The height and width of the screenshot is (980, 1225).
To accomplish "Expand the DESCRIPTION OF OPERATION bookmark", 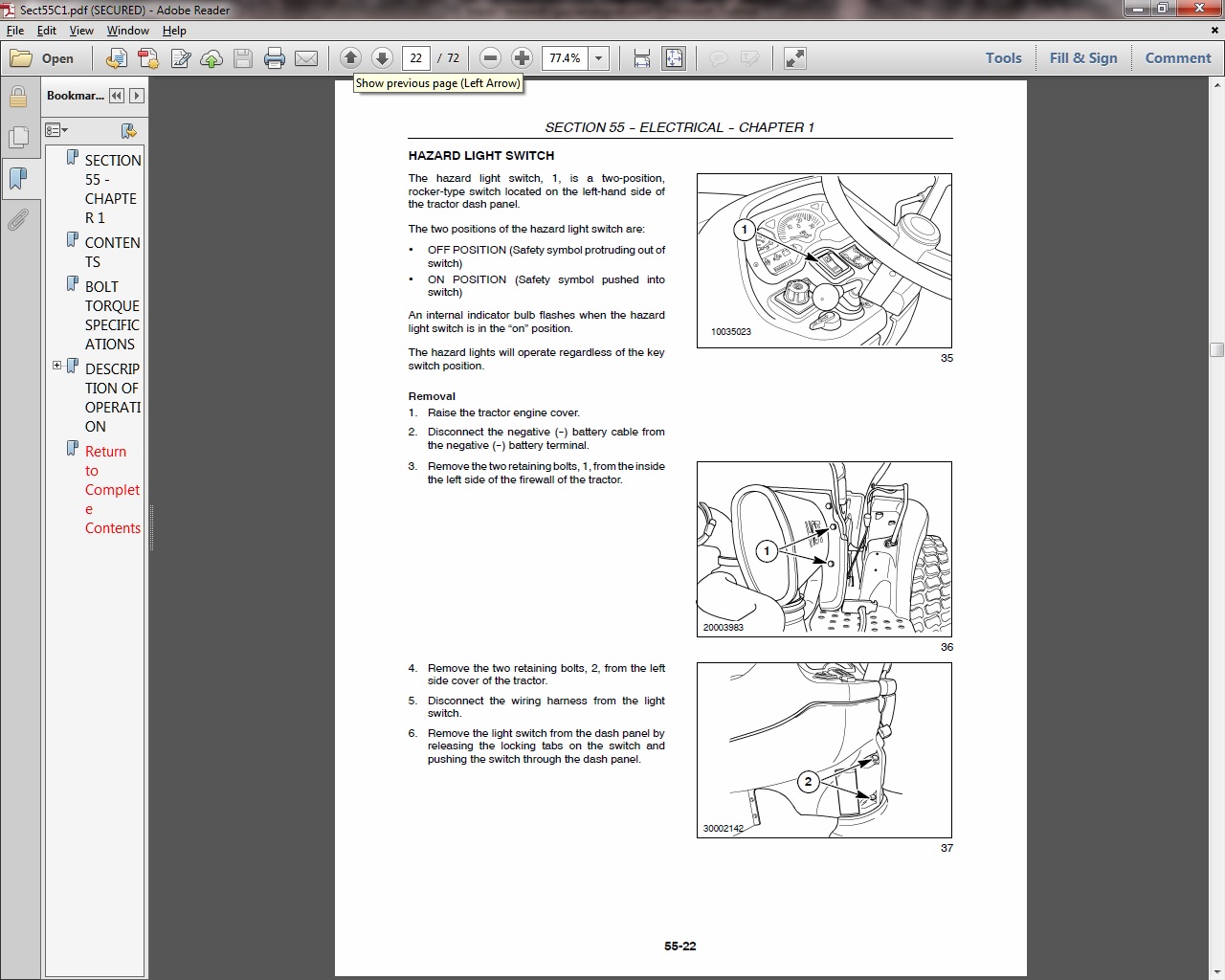I will pos(56,366).
